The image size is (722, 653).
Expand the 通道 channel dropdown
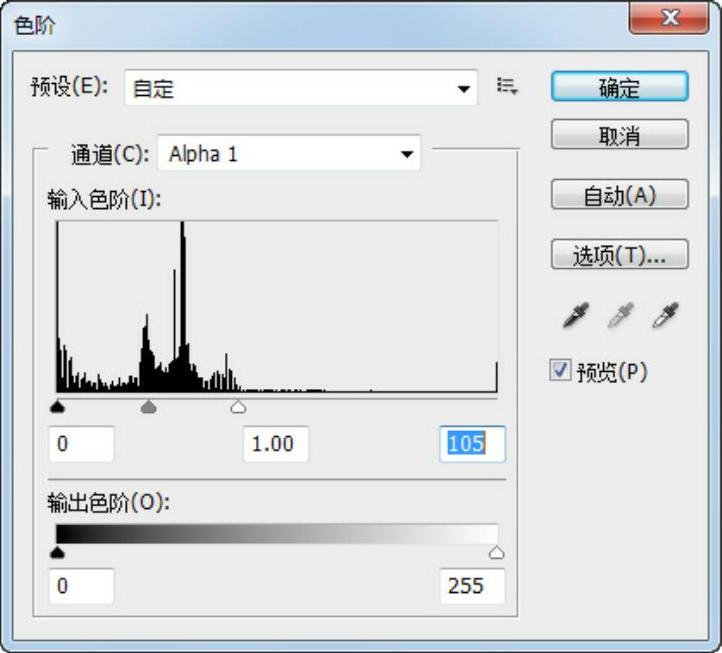pos(289,154)
